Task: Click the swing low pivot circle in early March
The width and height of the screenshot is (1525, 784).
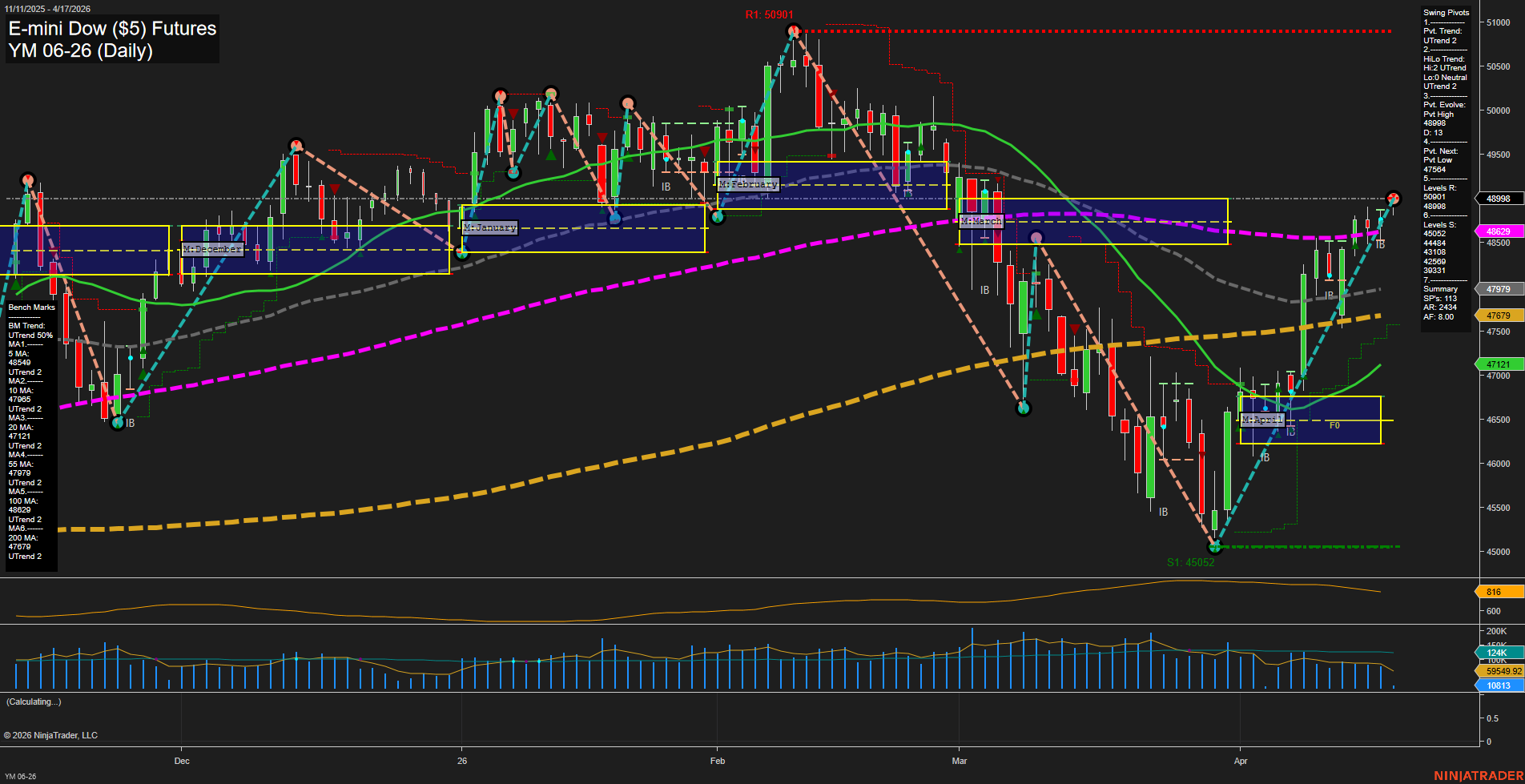Action: point(1023,408)
